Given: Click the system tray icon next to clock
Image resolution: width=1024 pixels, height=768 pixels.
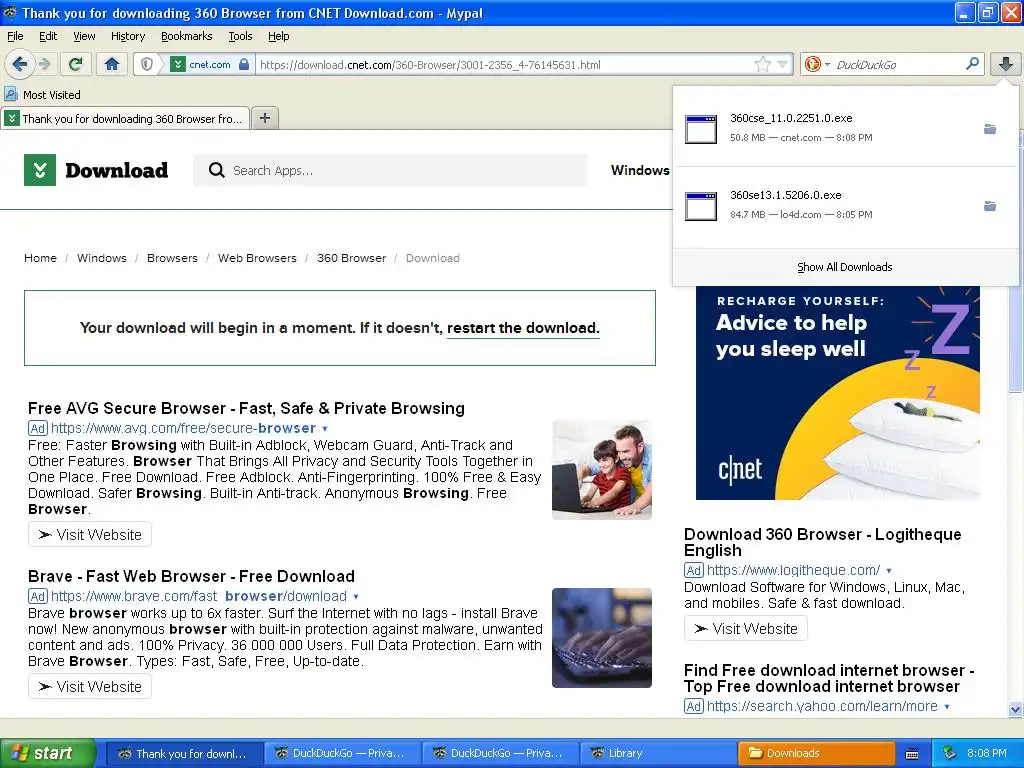Looking at the screenshot, I should click(949, 753).
